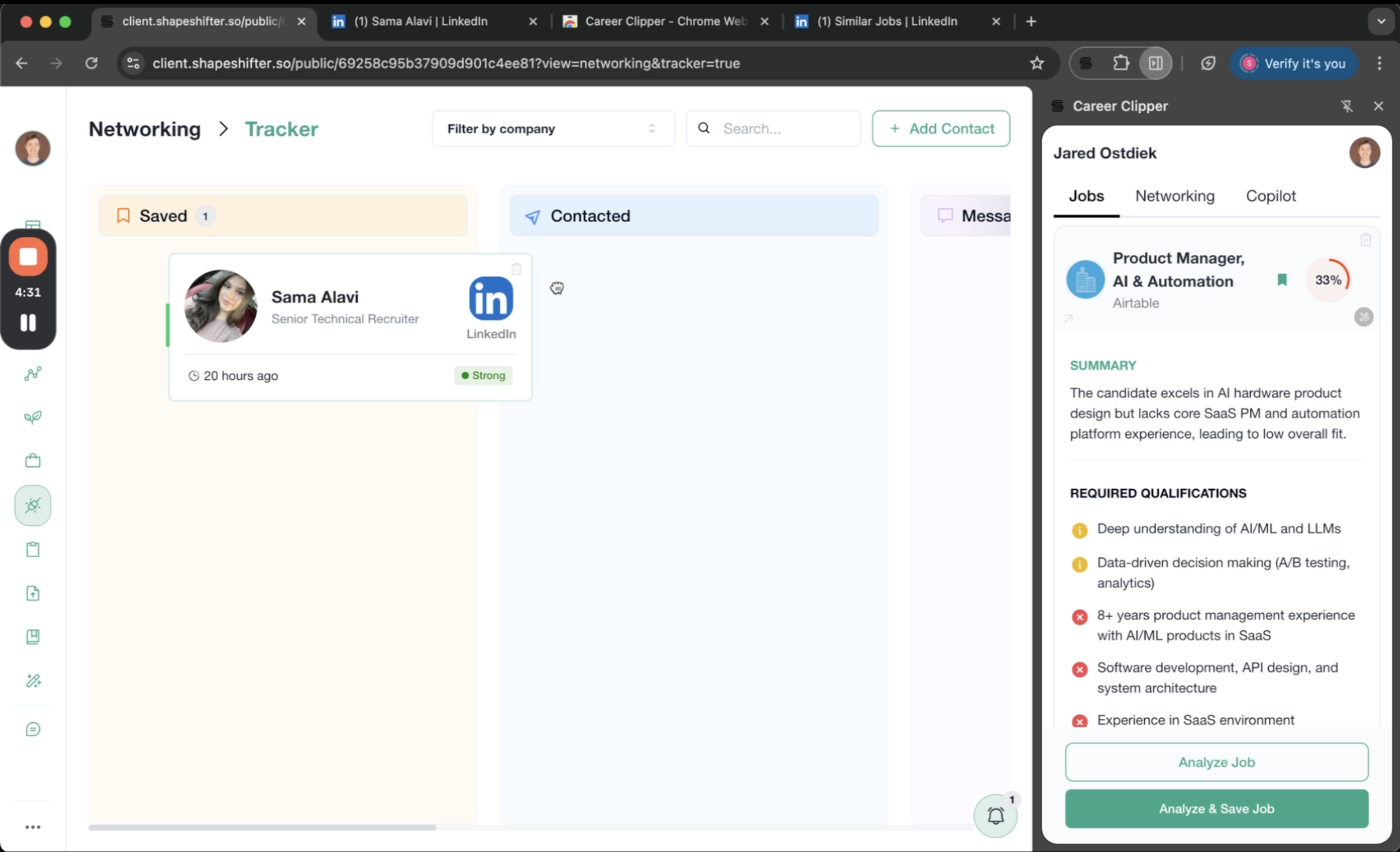Expand the Filter by company dropdown

click(x=553, y=129)
